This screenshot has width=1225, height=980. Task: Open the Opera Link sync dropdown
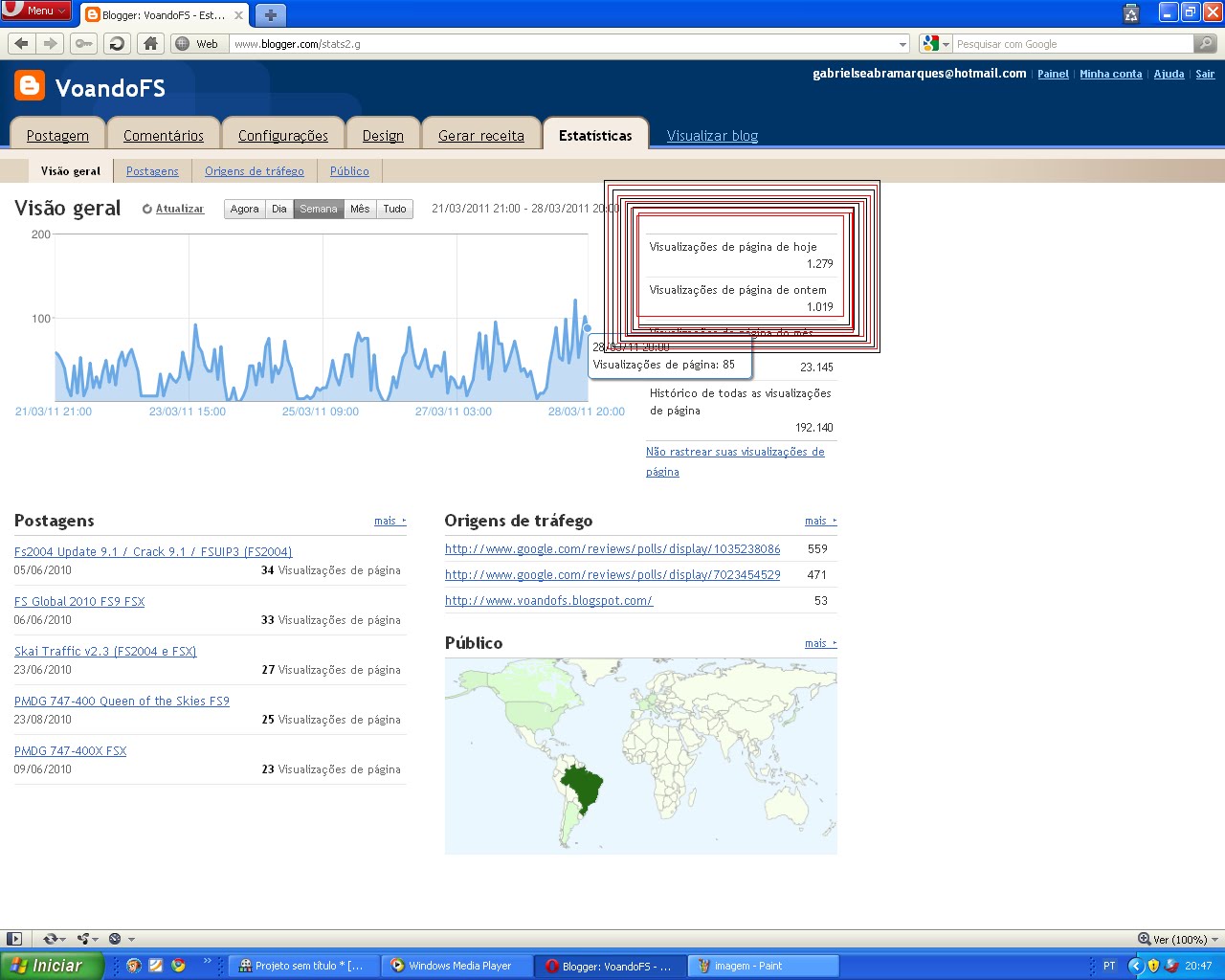click(56, 939)
